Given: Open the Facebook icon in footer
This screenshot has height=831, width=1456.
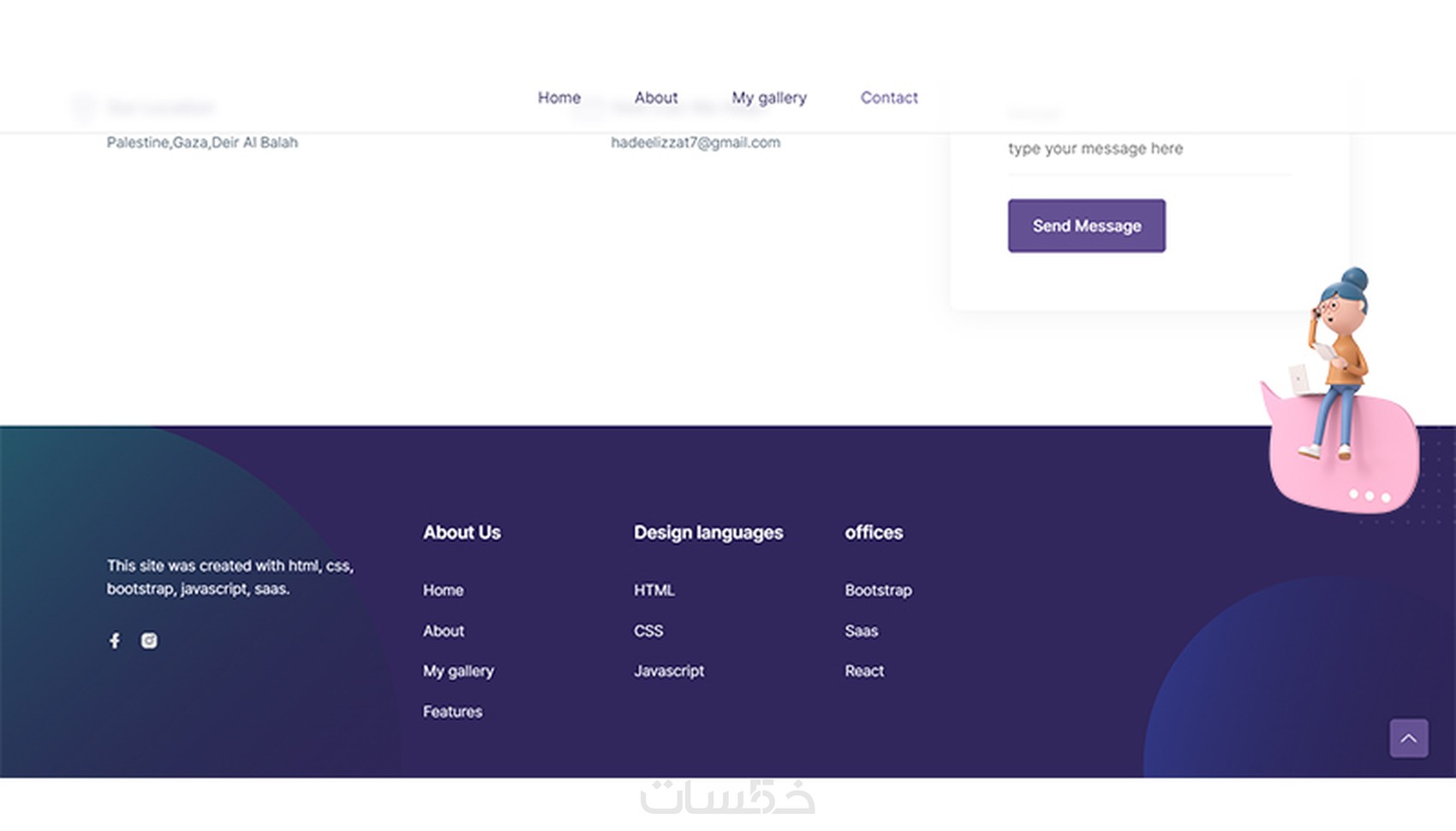Looking at the screenshot, I should pyautogui.click(x=115, y=641).
